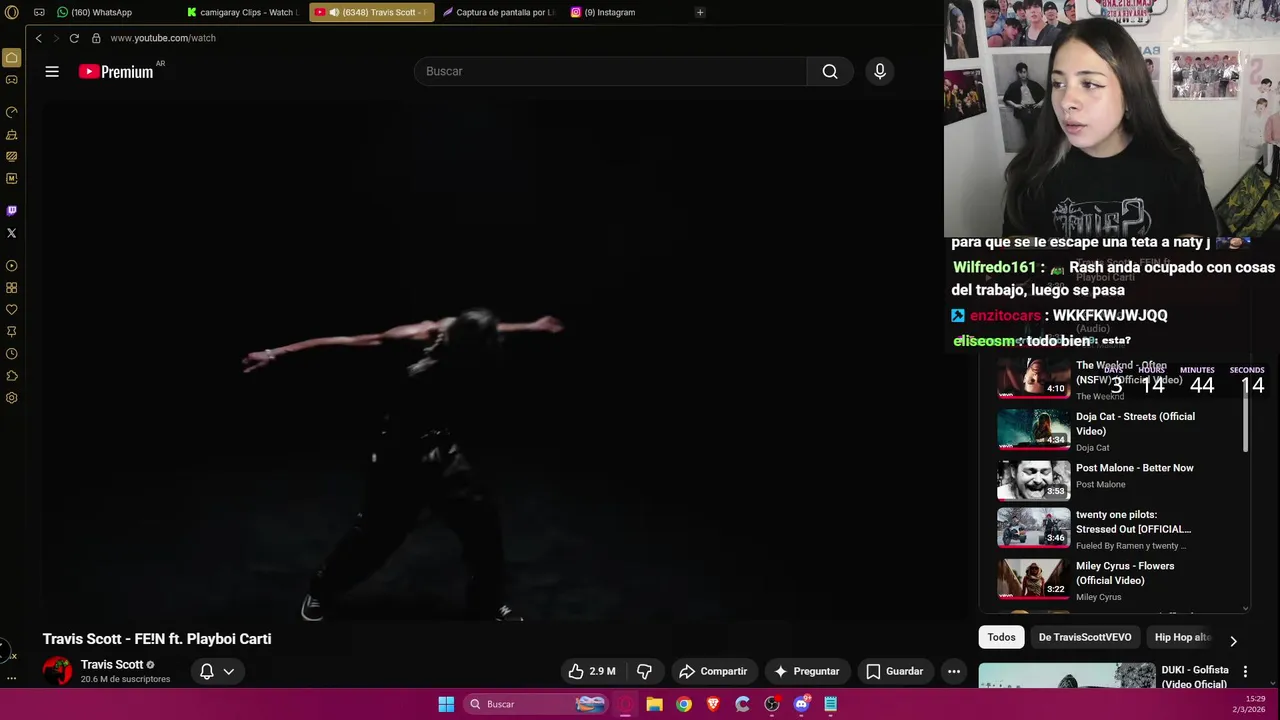This screenshot has width=1280, height=720.
Task: Open DUKI Golfista video title
Action: click(1195, 677)
